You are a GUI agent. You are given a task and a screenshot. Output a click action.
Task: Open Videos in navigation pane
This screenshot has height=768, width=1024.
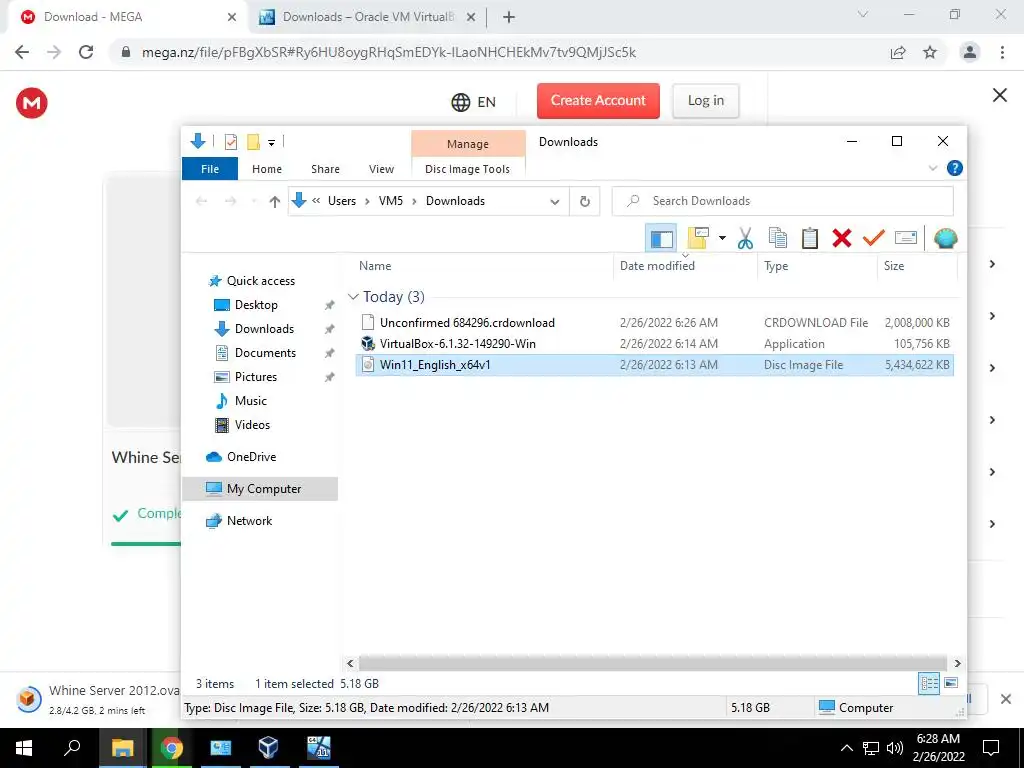252,425
